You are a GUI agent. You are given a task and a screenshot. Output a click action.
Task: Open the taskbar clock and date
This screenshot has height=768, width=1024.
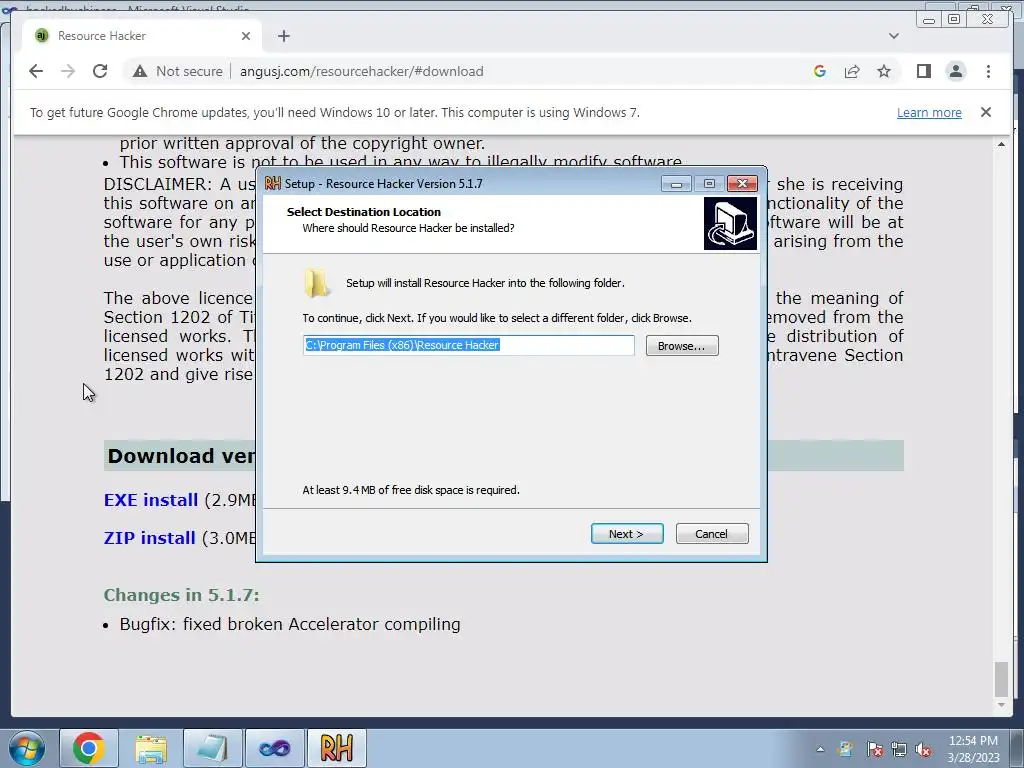973,749
